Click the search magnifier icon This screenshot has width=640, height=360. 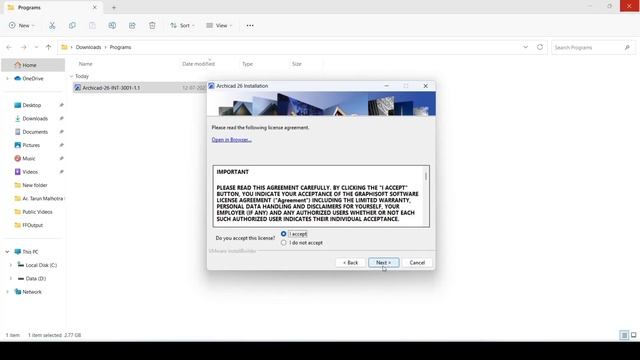(x=627, y=47)
